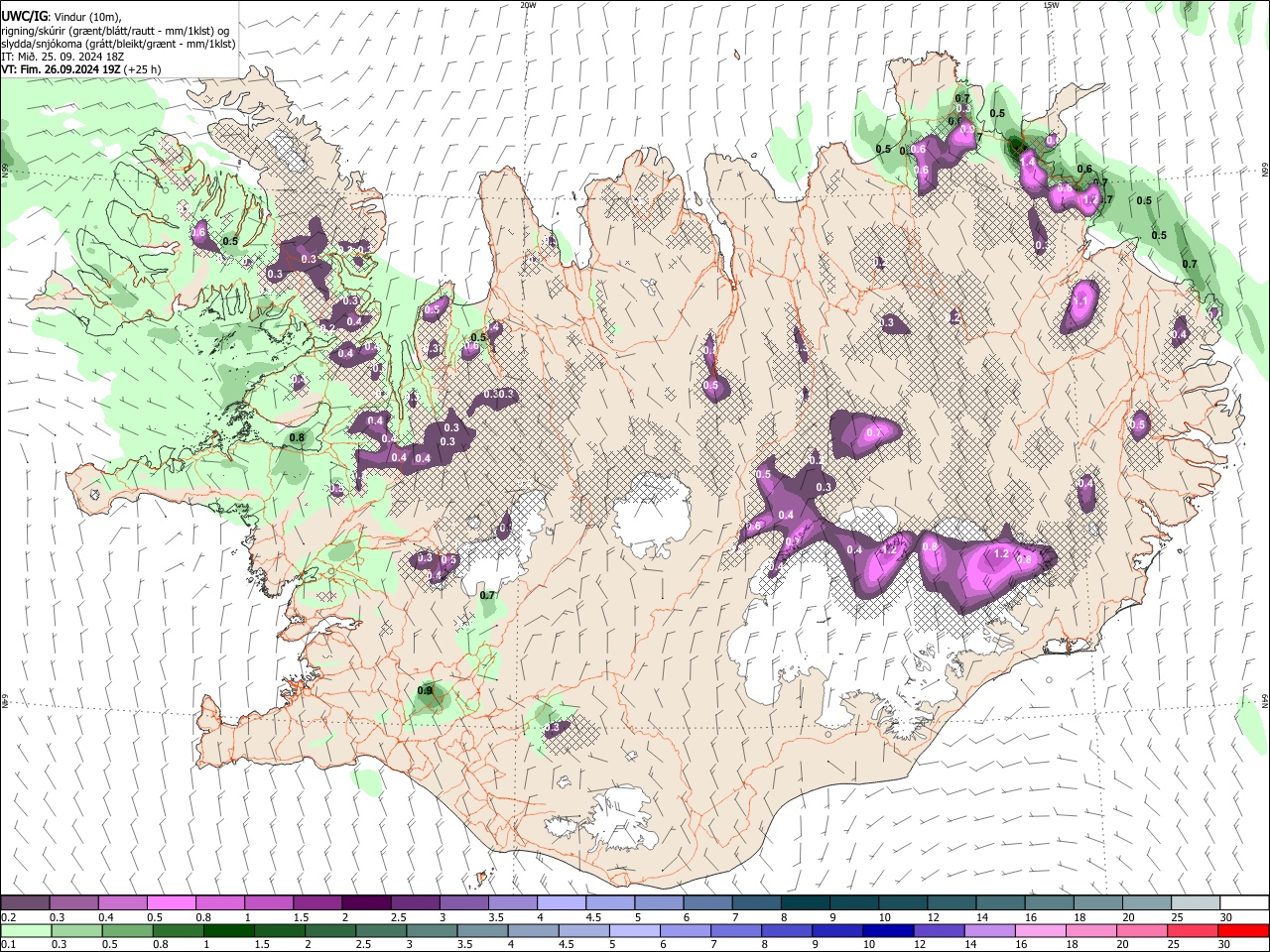Click the darkest green rain swatch between 1 and 1.5
This screenshot has height=952, width=1270.
[229, 931]
